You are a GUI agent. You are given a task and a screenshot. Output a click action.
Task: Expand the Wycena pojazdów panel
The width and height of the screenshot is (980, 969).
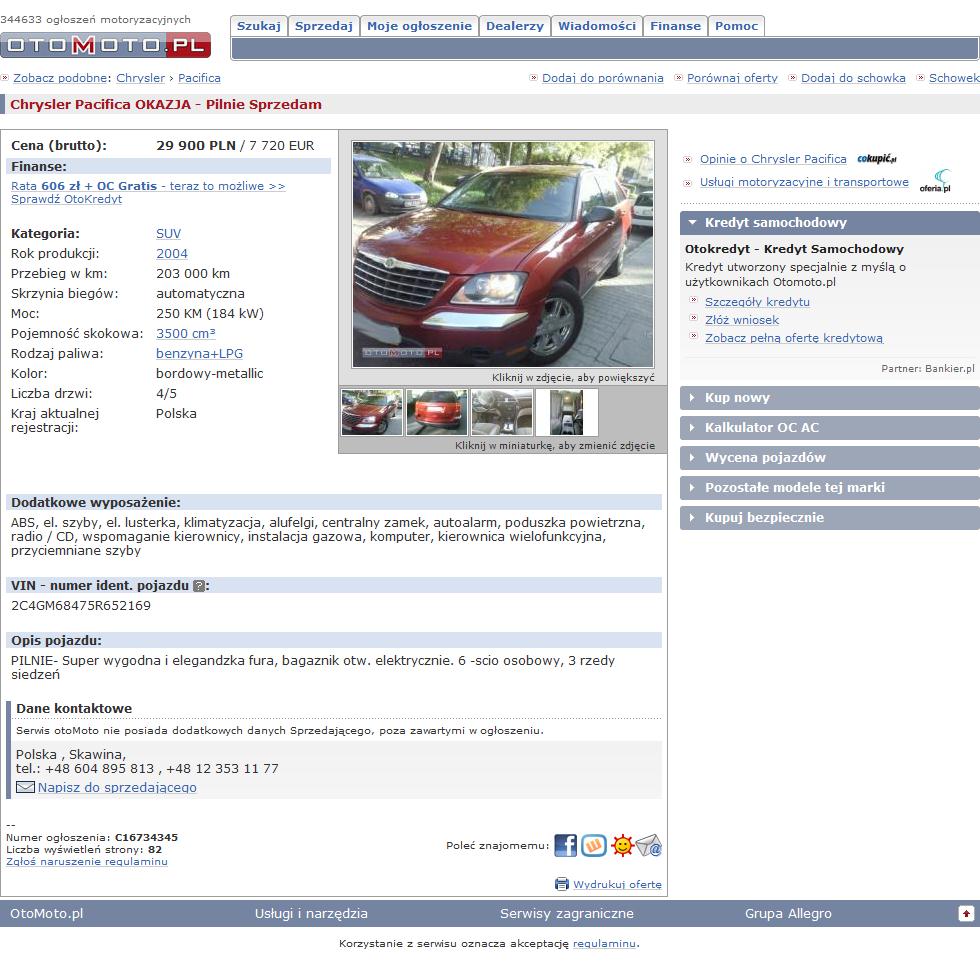point(829,458)
